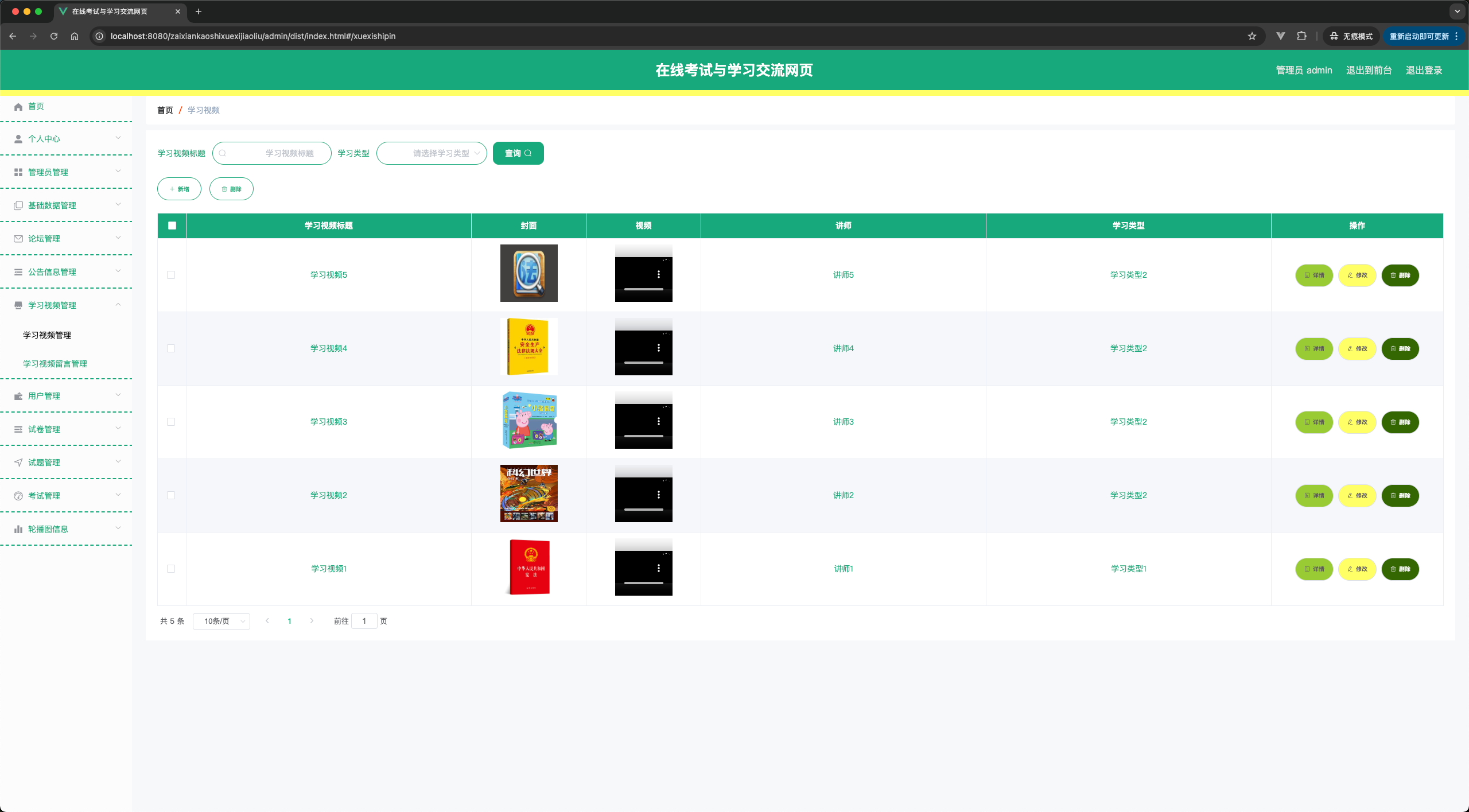Open the video options menu for 学习视频5
The width and height of the screenshot is (1469, 812).
659,274
